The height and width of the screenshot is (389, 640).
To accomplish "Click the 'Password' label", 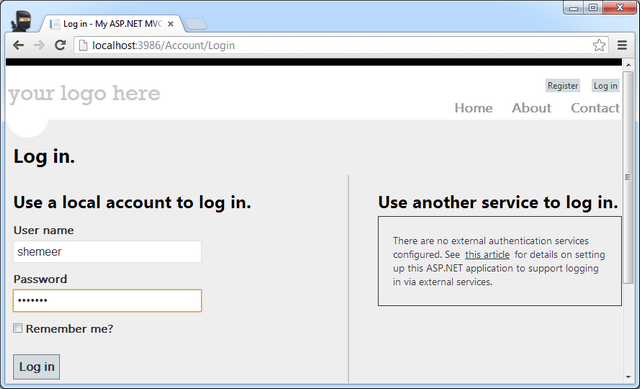I will click(x=40, y=279).
